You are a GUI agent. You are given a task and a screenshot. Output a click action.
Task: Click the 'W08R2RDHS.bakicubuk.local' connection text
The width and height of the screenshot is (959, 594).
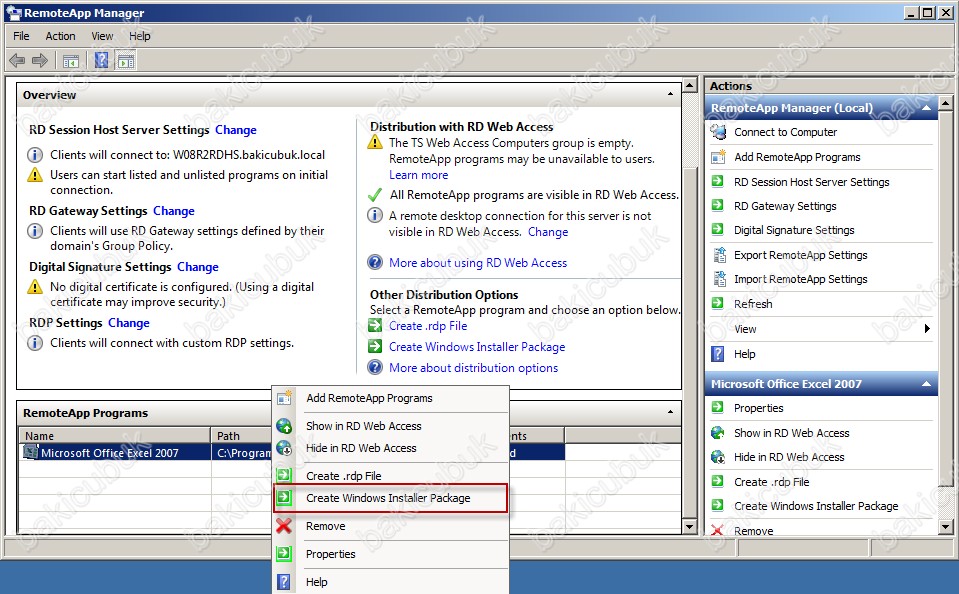(x=249, y=155)
